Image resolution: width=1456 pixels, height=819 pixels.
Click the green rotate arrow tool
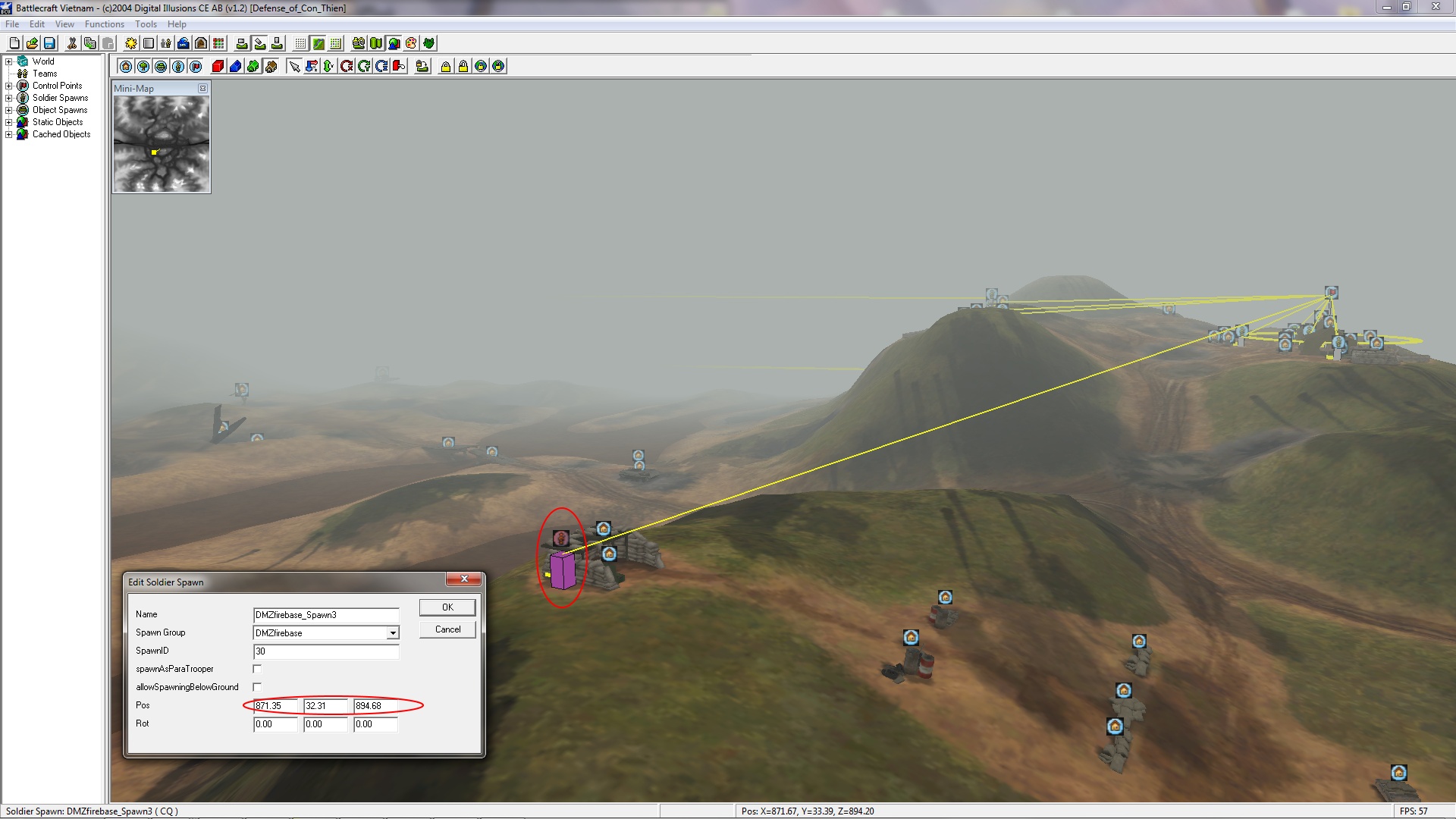tap(364, 66)
